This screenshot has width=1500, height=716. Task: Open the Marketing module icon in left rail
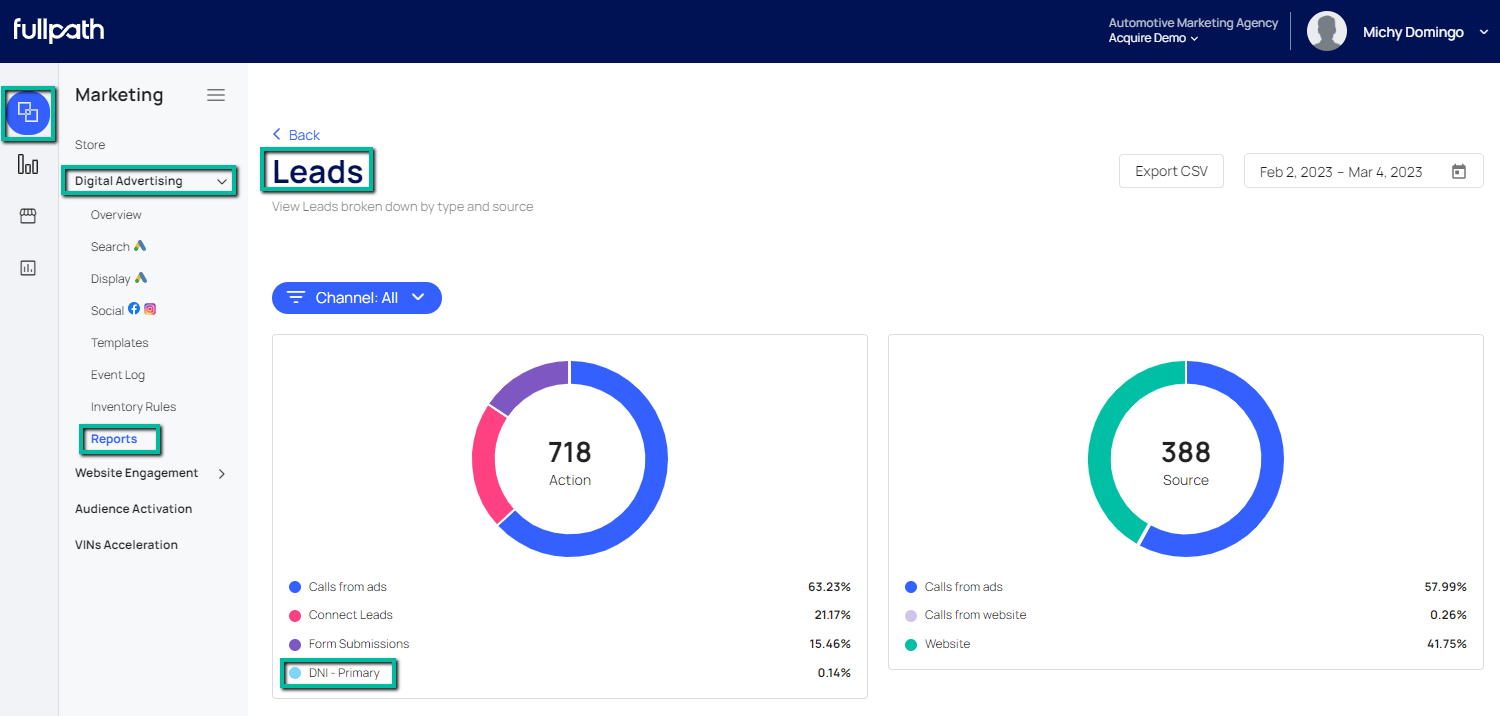(x=28, y=112)
